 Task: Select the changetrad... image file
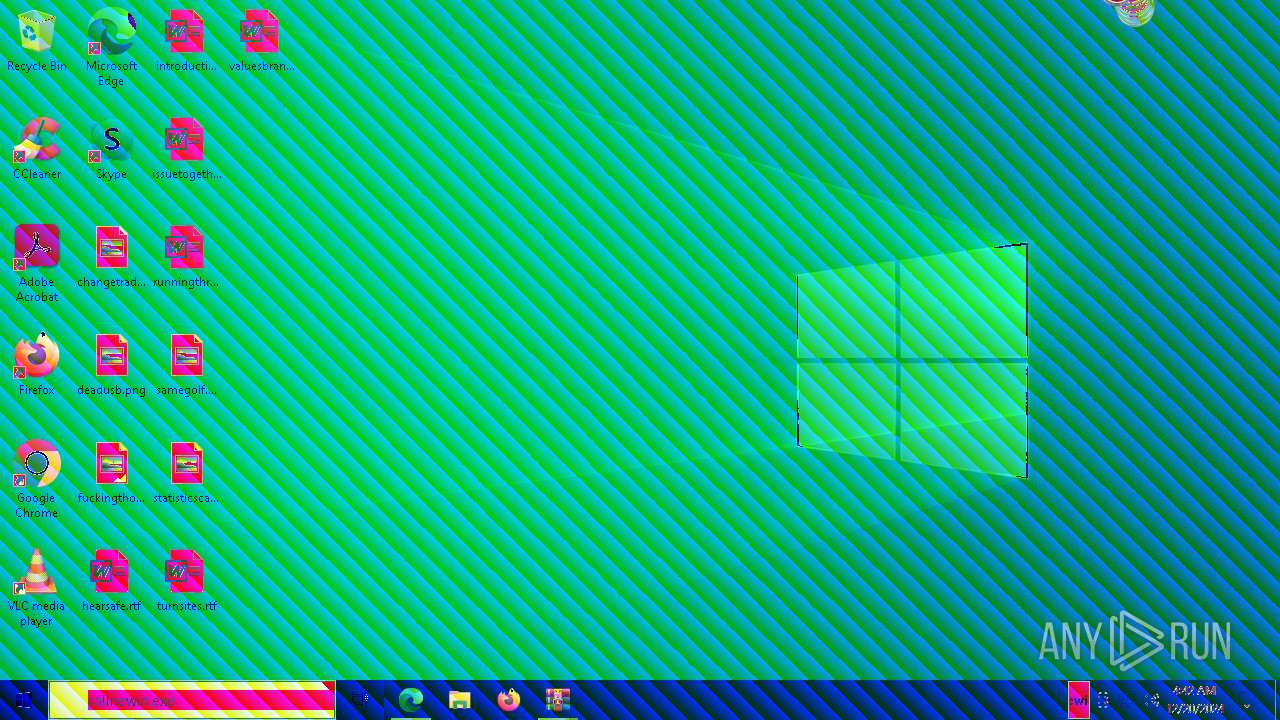111,257
